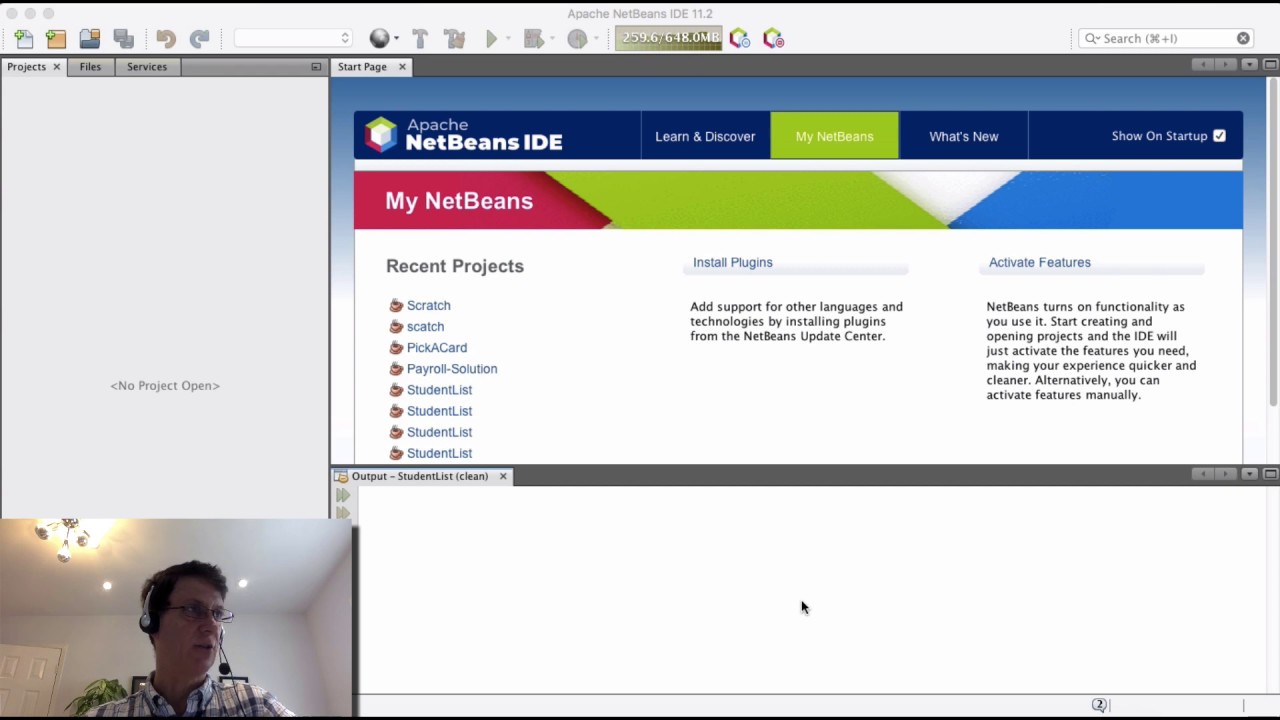
Task: Select the Start Page tab
Action: tap(362, 67)
